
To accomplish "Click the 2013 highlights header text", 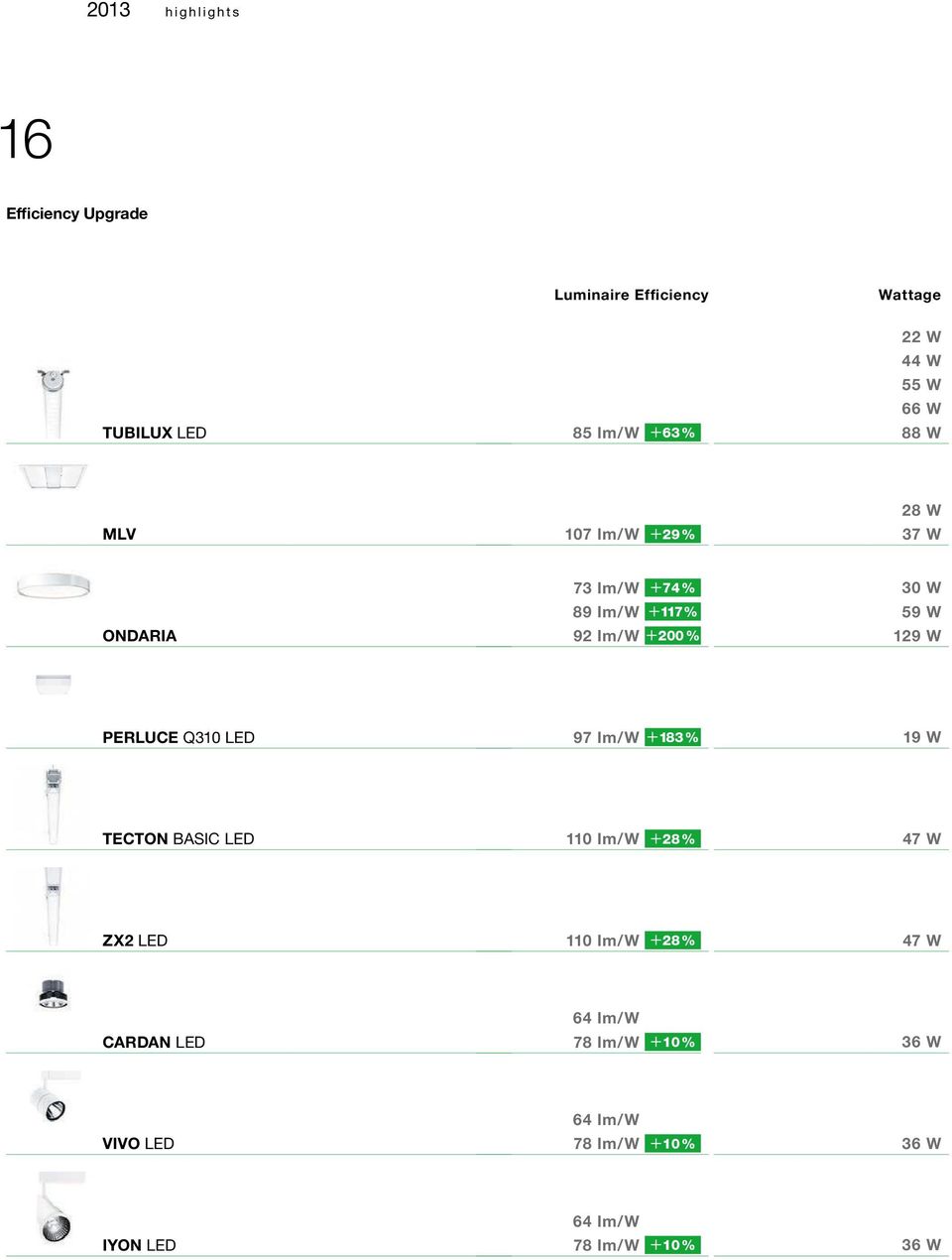I will click(x=164, y=11).
